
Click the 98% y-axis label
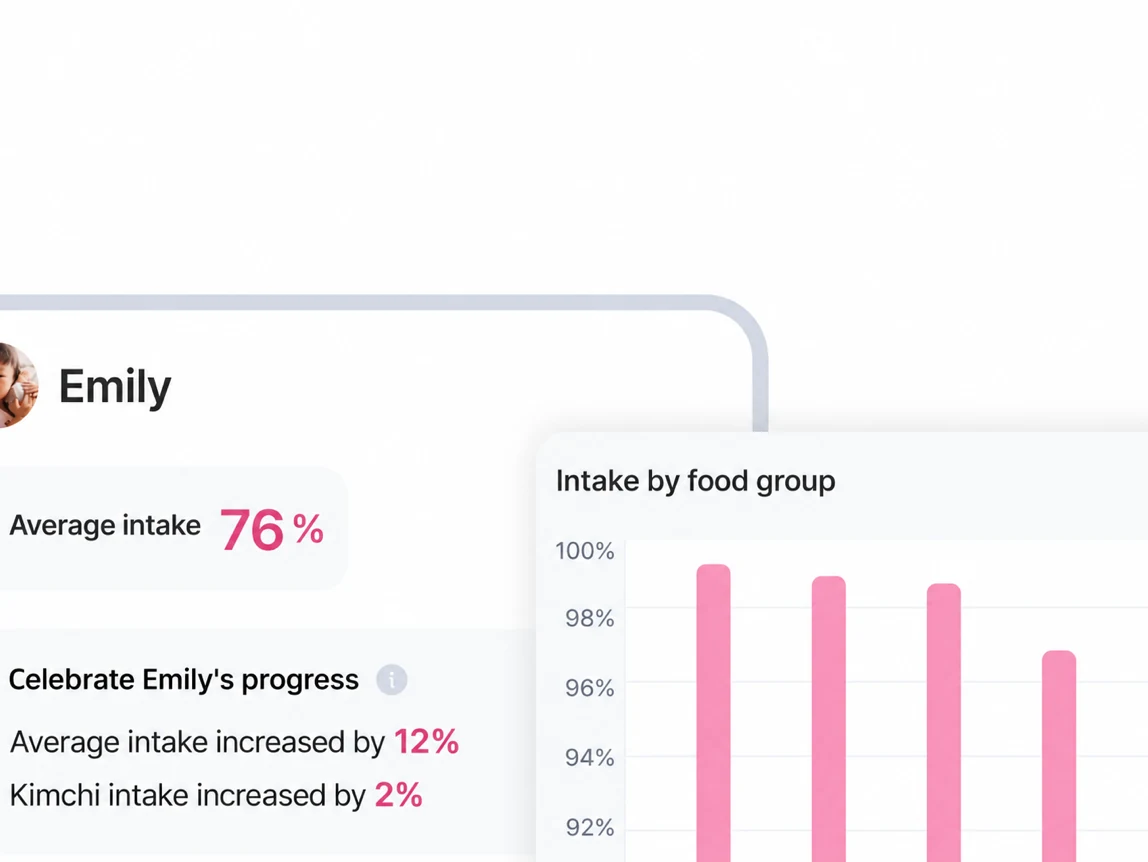click(589, 618)
